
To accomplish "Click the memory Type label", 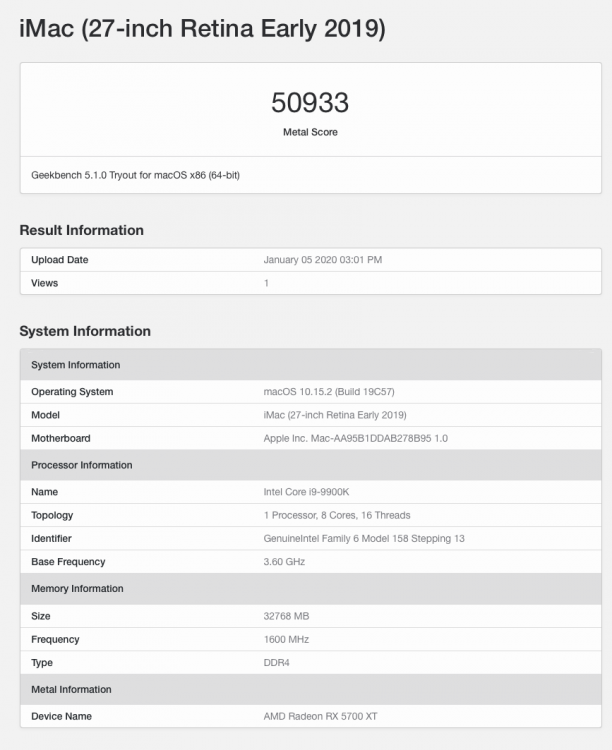I will pos(42,662).
